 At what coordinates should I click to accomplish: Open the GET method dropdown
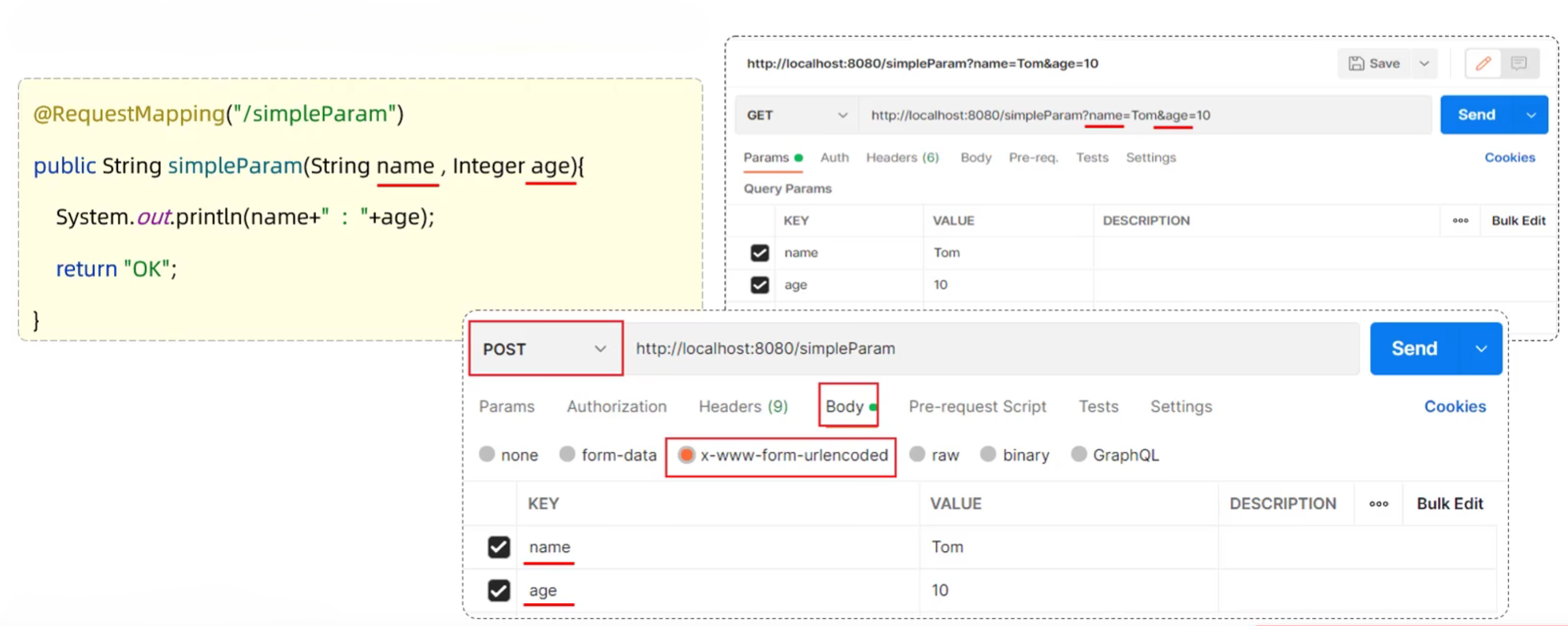click(x=796, y=116)
